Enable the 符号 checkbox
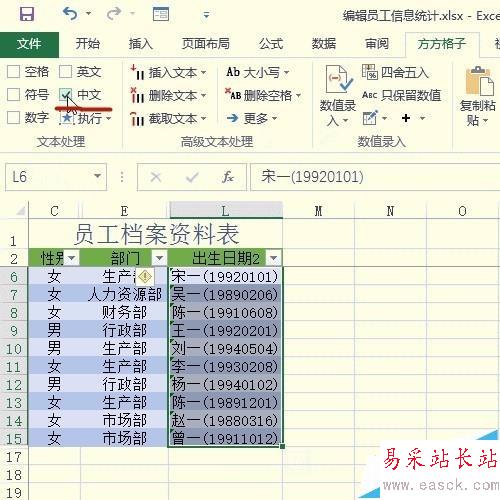Viewport: 500px width, 500px height. tap(14, 95)
